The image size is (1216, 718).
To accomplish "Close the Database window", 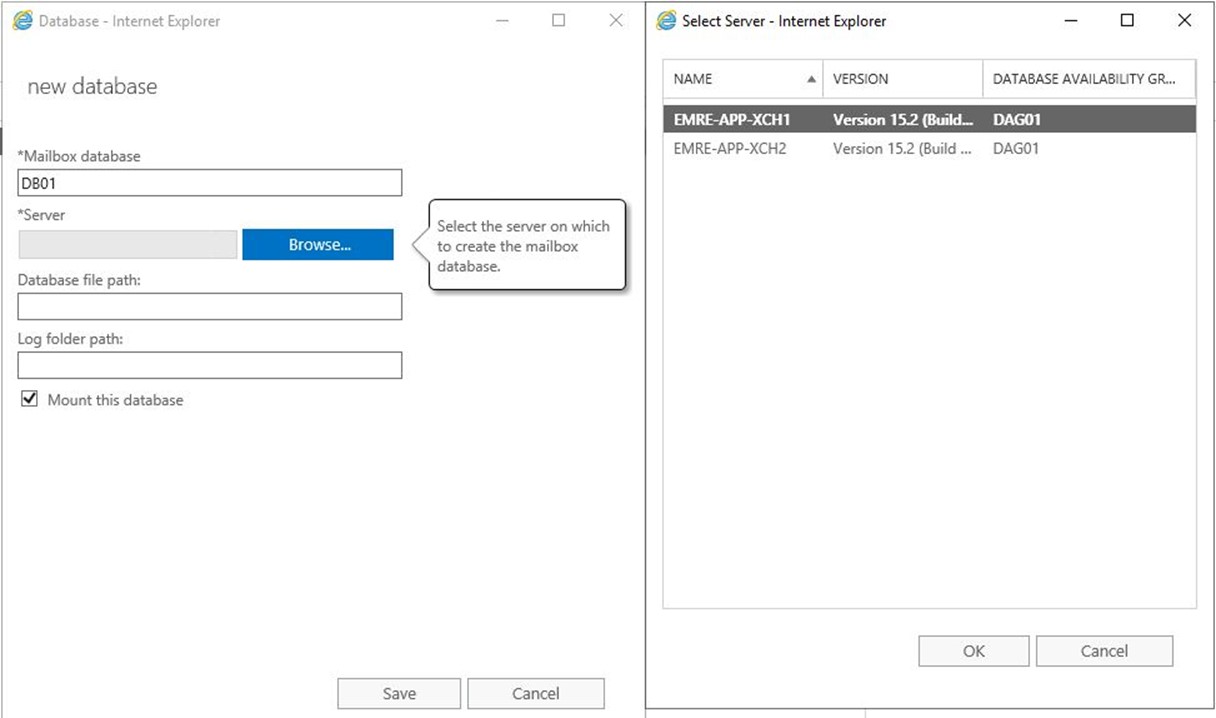I will 616,21.
